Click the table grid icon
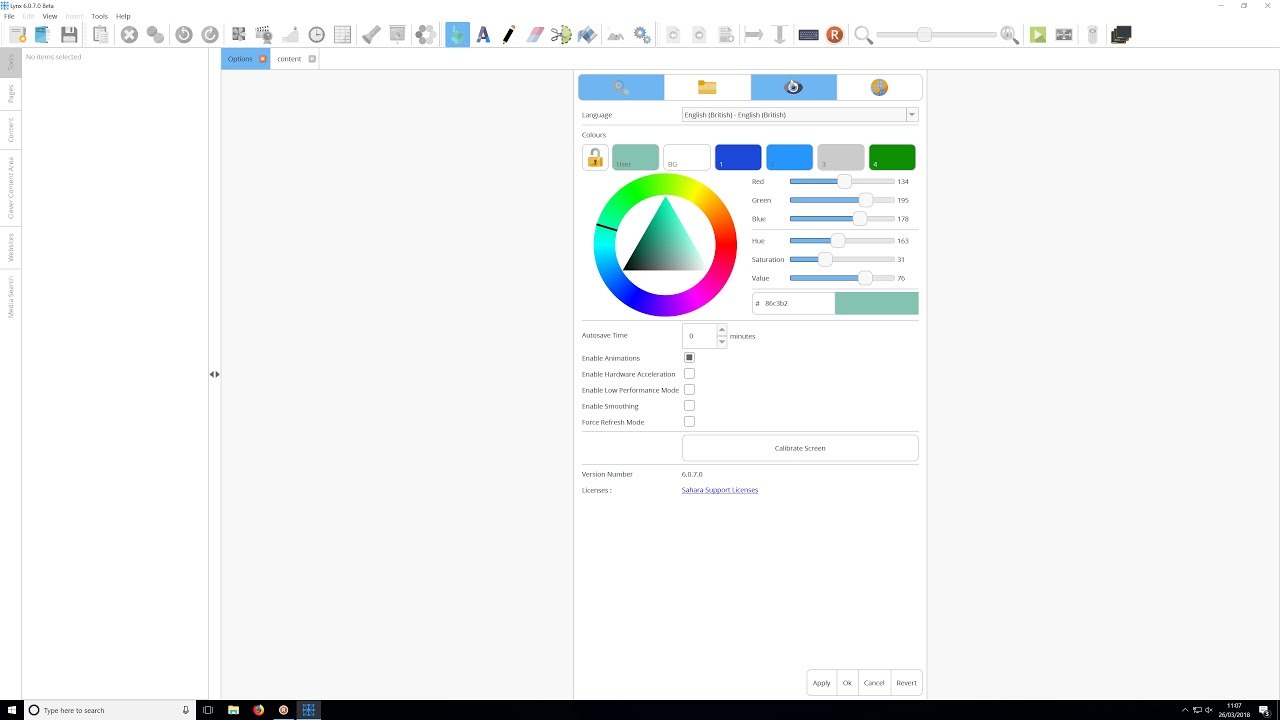The image size is (1280, 720). (x=342, y=35)
